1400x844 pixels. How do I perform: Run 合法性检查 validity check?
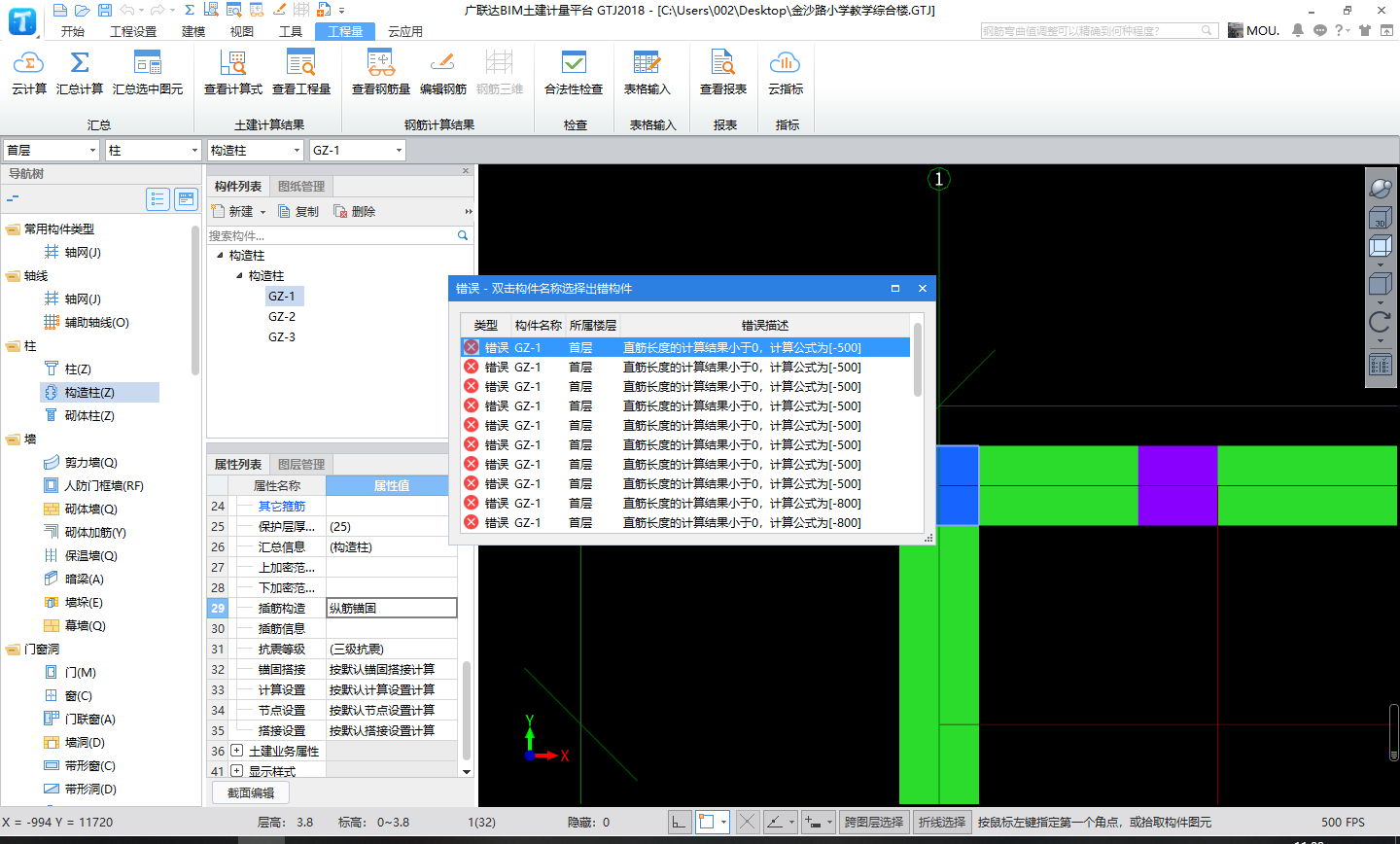tap(574, 73)
